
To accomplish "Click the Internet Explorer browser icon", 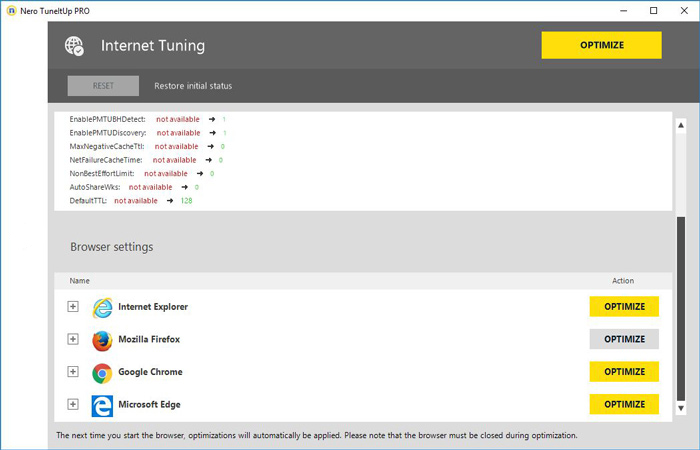I will (x=102, y=307).
